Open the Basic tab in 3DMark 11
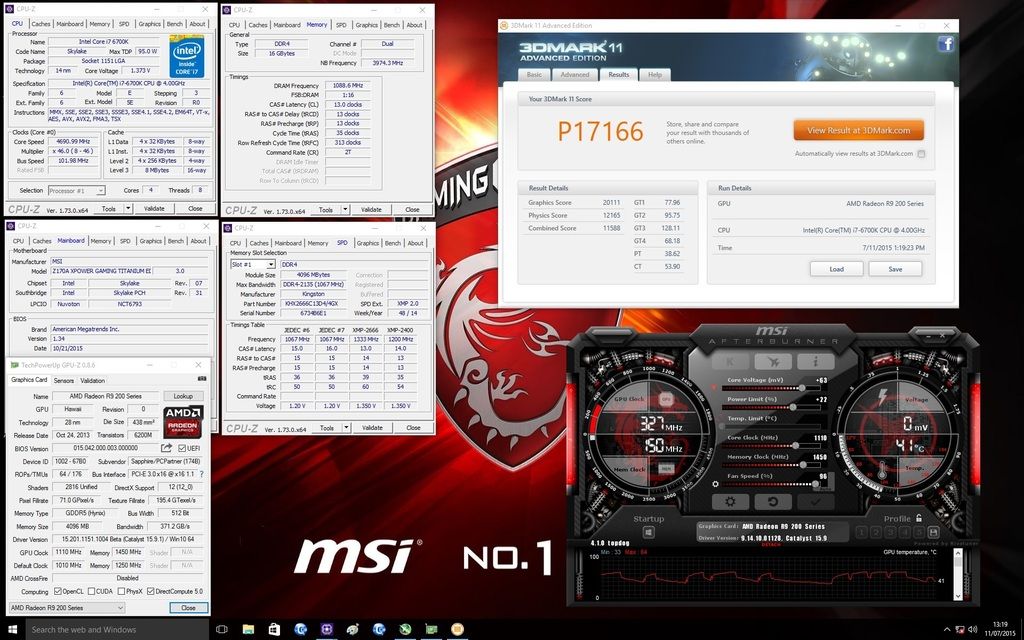 534,74
